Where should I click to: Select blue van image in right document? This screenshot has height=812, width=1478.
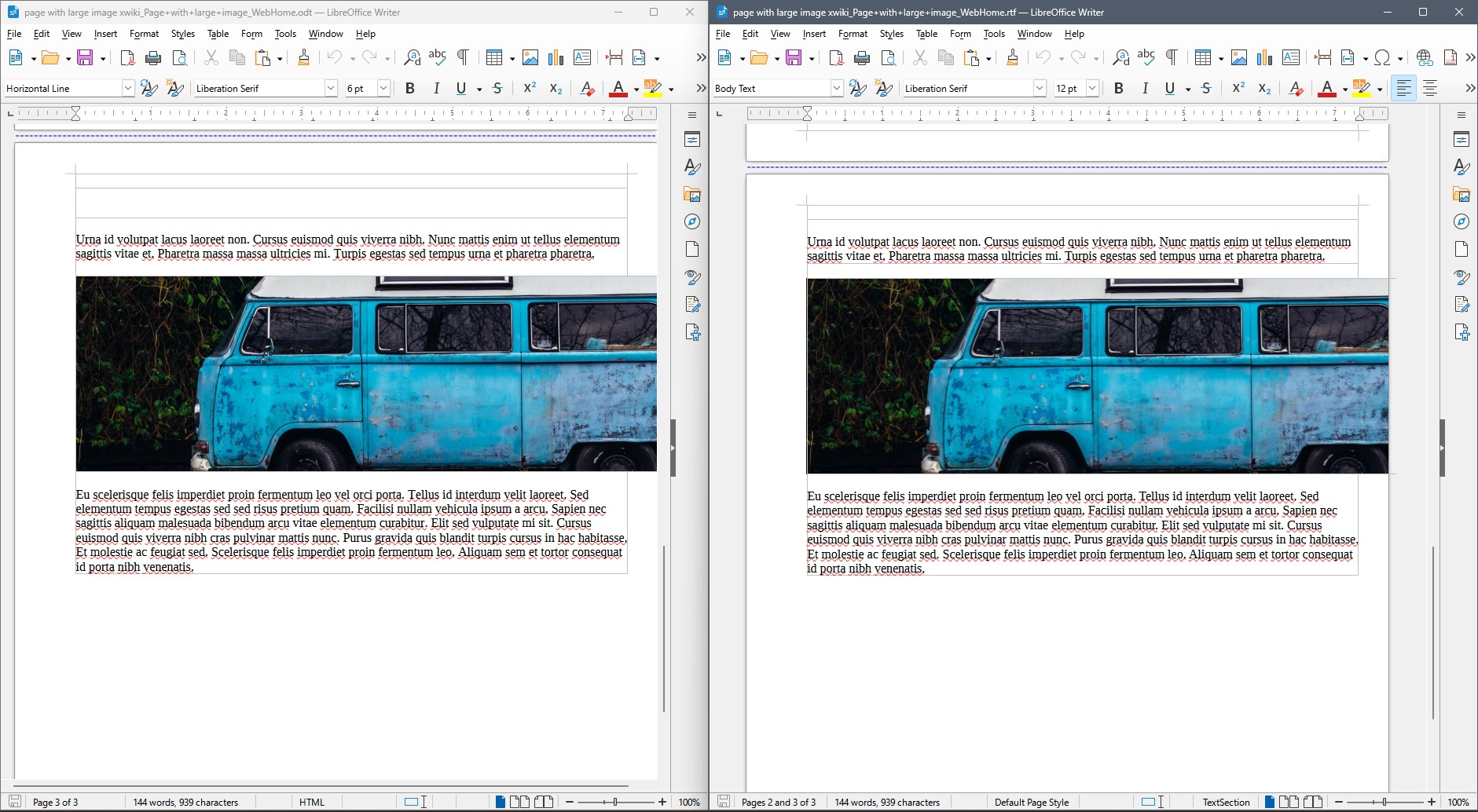click(x=1098, y=375)
